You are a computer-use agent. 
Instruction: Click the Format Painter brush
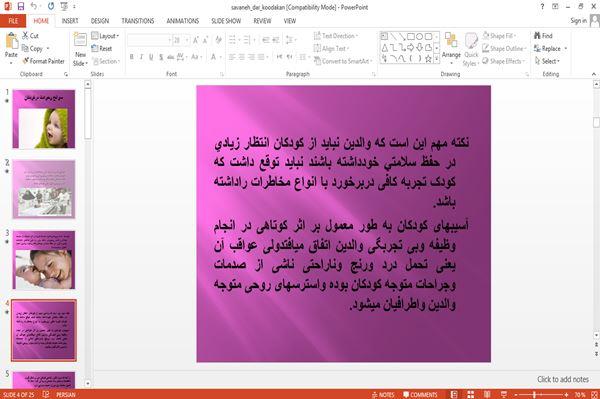coord(44,61)
